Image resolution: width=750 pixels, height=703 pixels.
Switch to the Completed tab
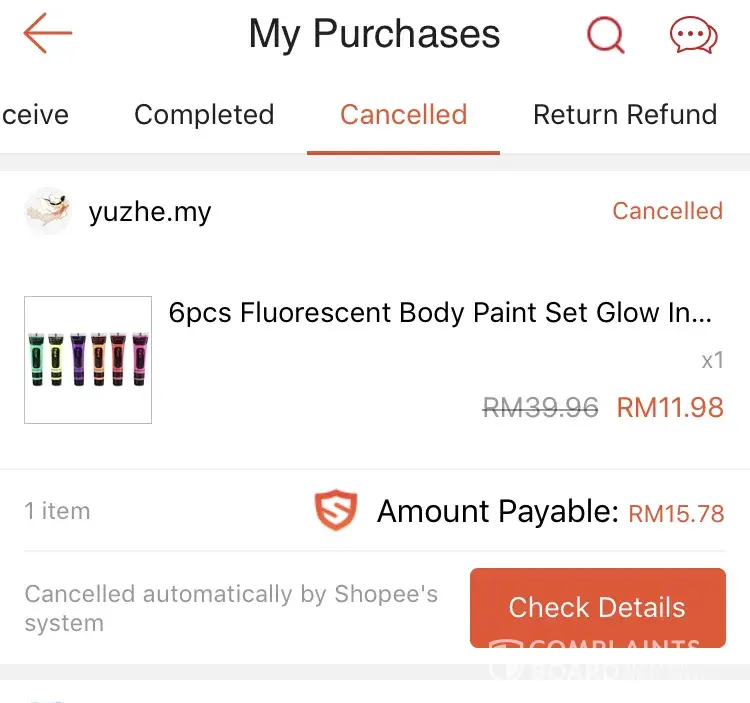[204, 115]
